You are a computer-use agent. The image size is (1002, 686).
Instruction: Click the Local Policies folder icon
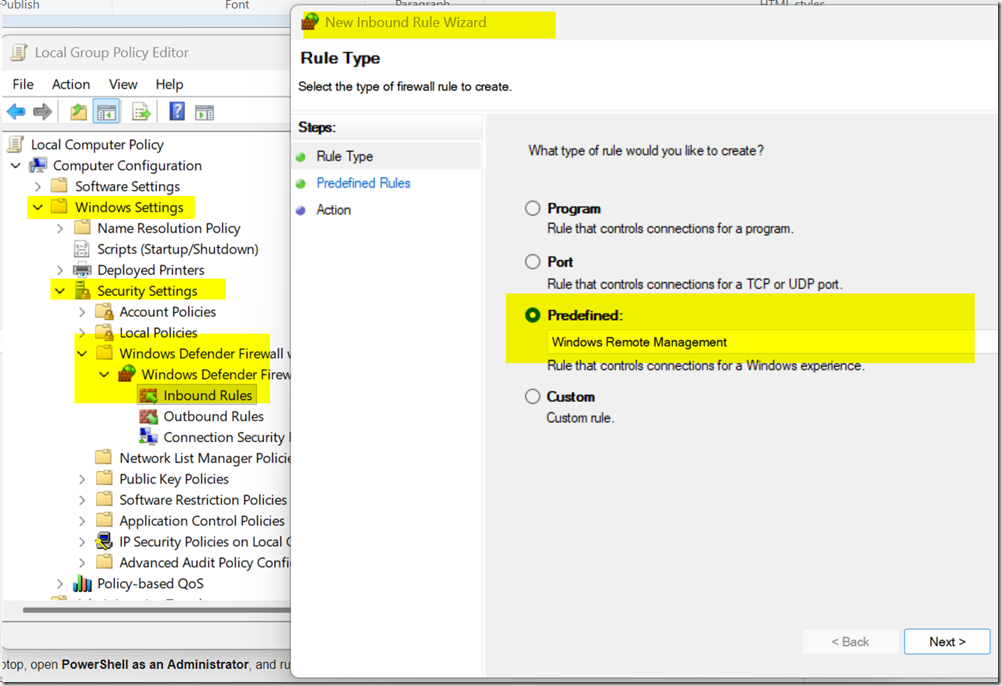(x=104, y=332)
